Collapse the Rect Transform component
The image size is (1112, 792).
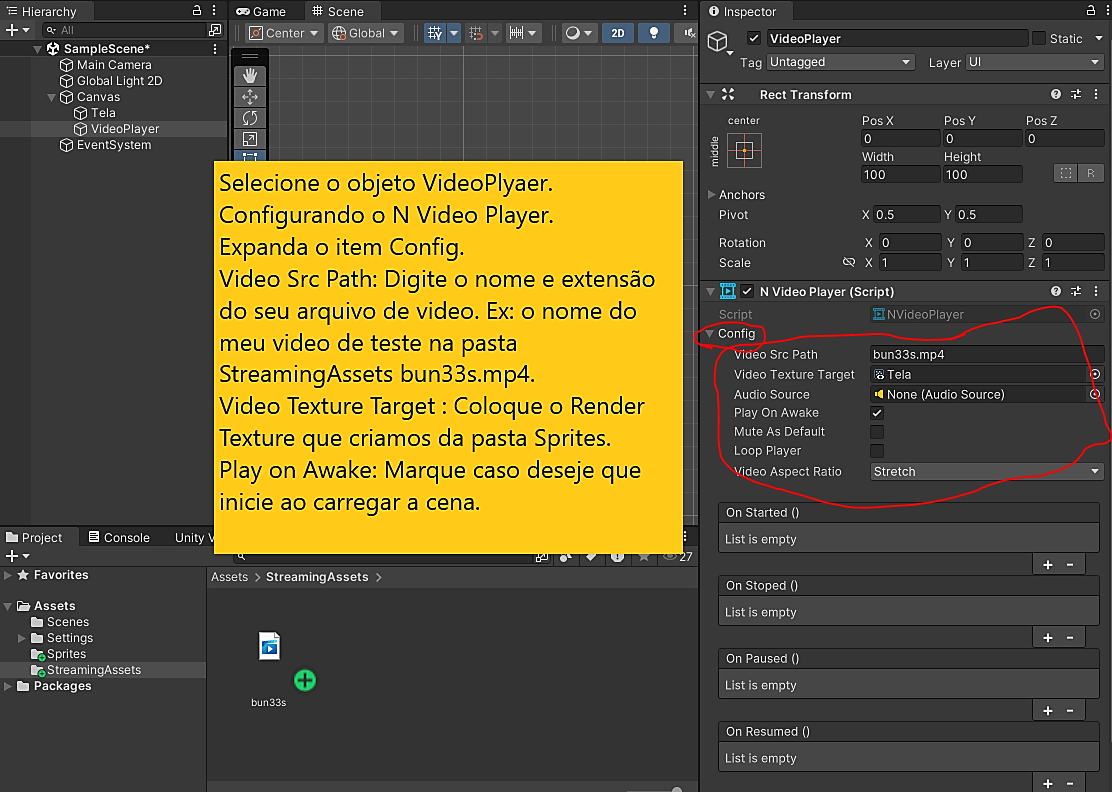point(711,94)
